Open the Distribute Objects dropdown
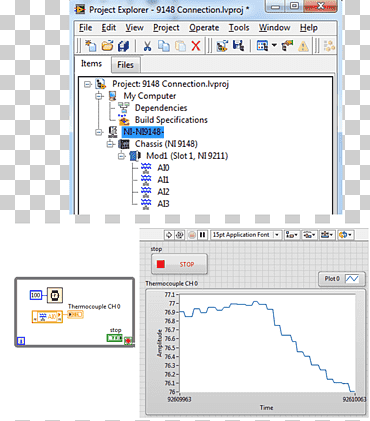 [309, 235]
